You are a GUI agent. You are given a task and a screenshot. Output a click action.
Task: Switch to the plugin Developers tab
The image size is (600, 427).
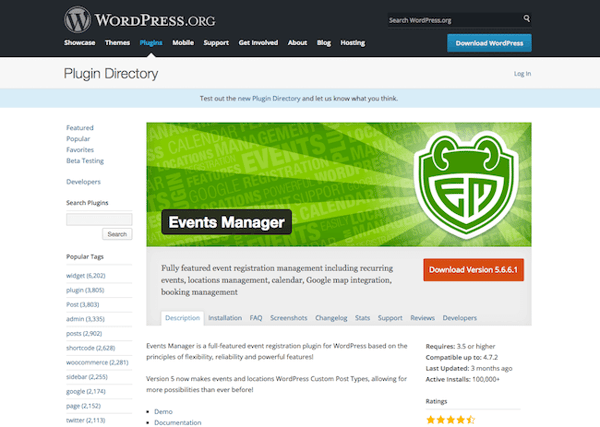(x=460, y=318)
